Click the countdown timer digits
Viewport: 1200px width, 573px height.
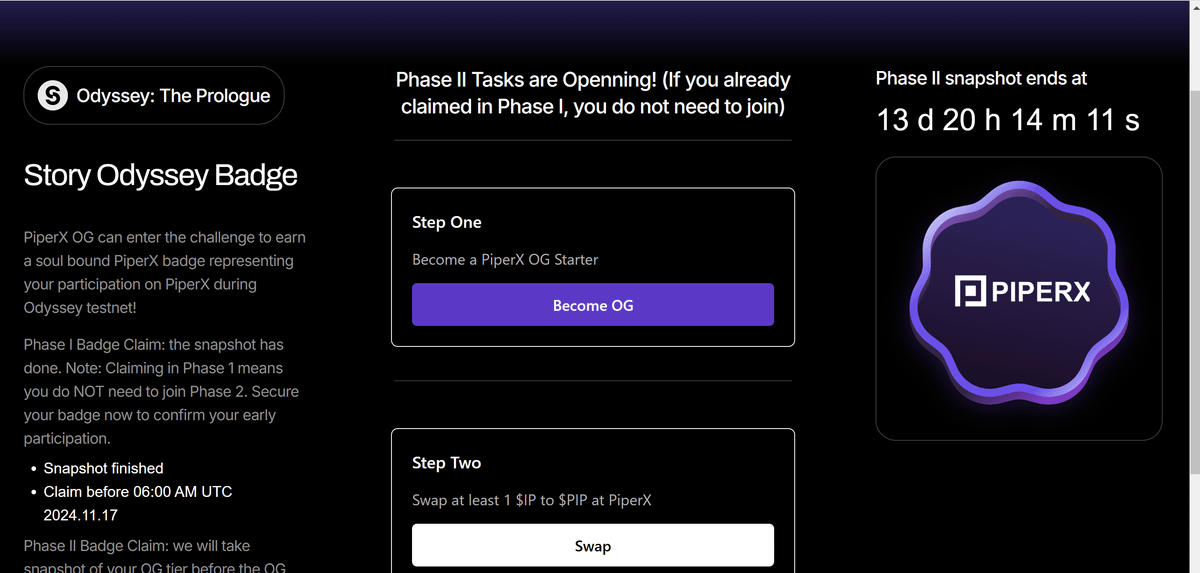click(1007, 121)
